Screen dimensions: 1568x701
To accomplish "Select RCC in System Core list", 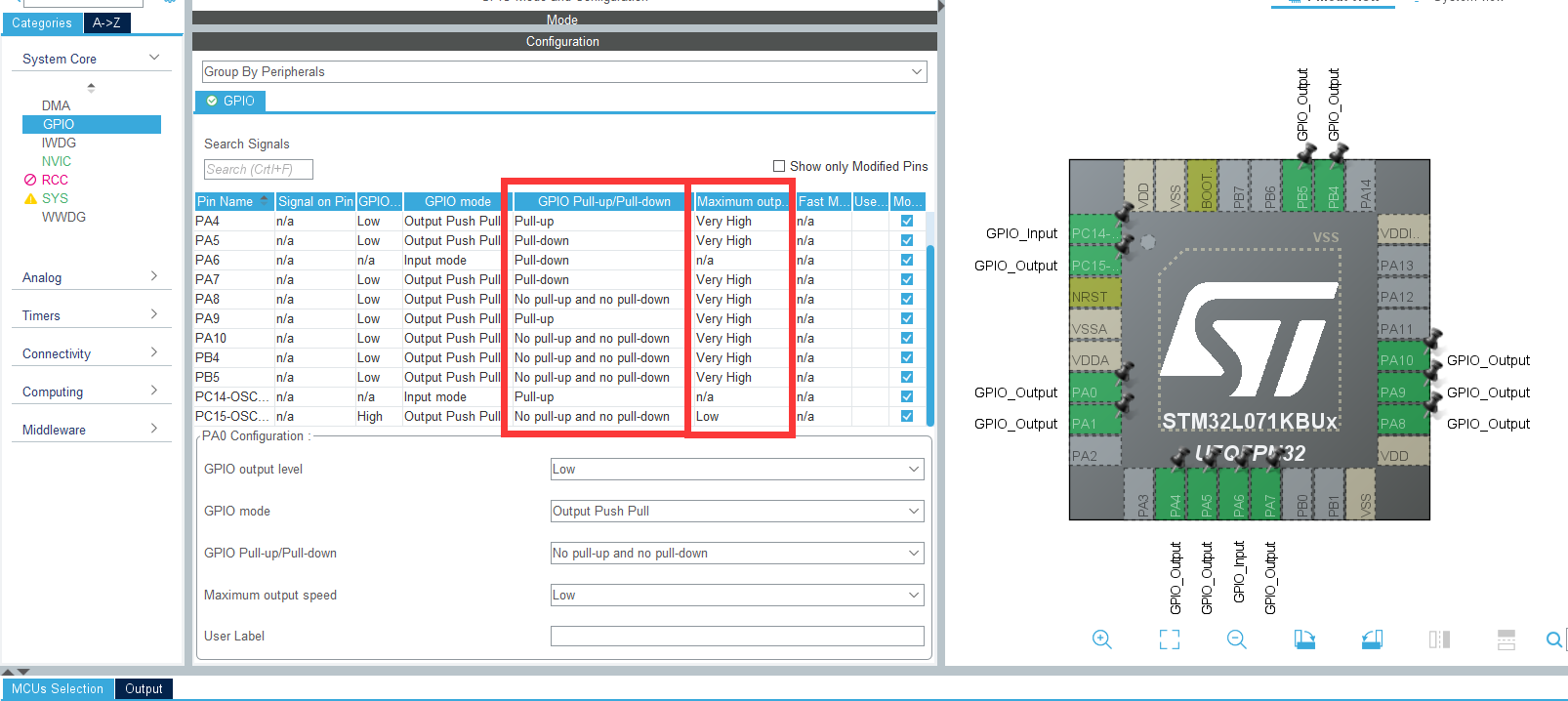I will pyautogui.click(x=56, y=180).
